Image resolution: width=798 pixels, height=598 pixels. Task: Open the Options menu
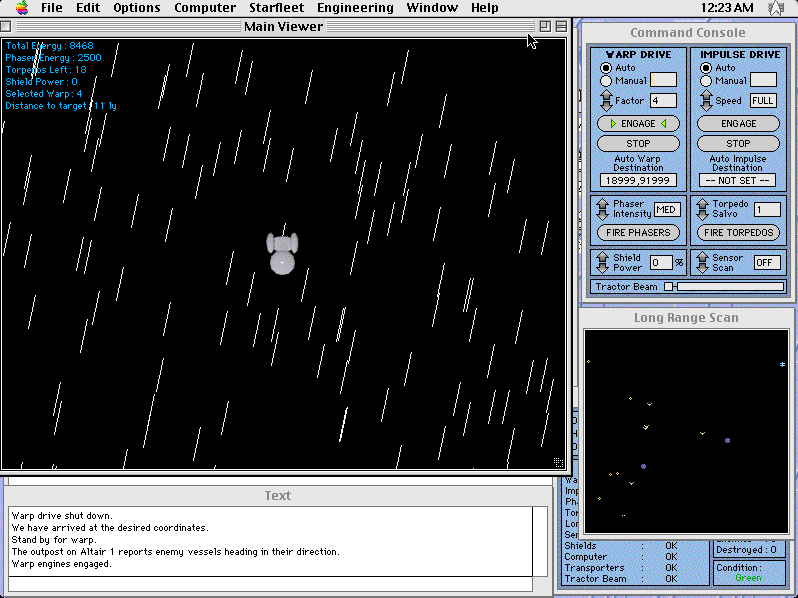click(136, 8)
